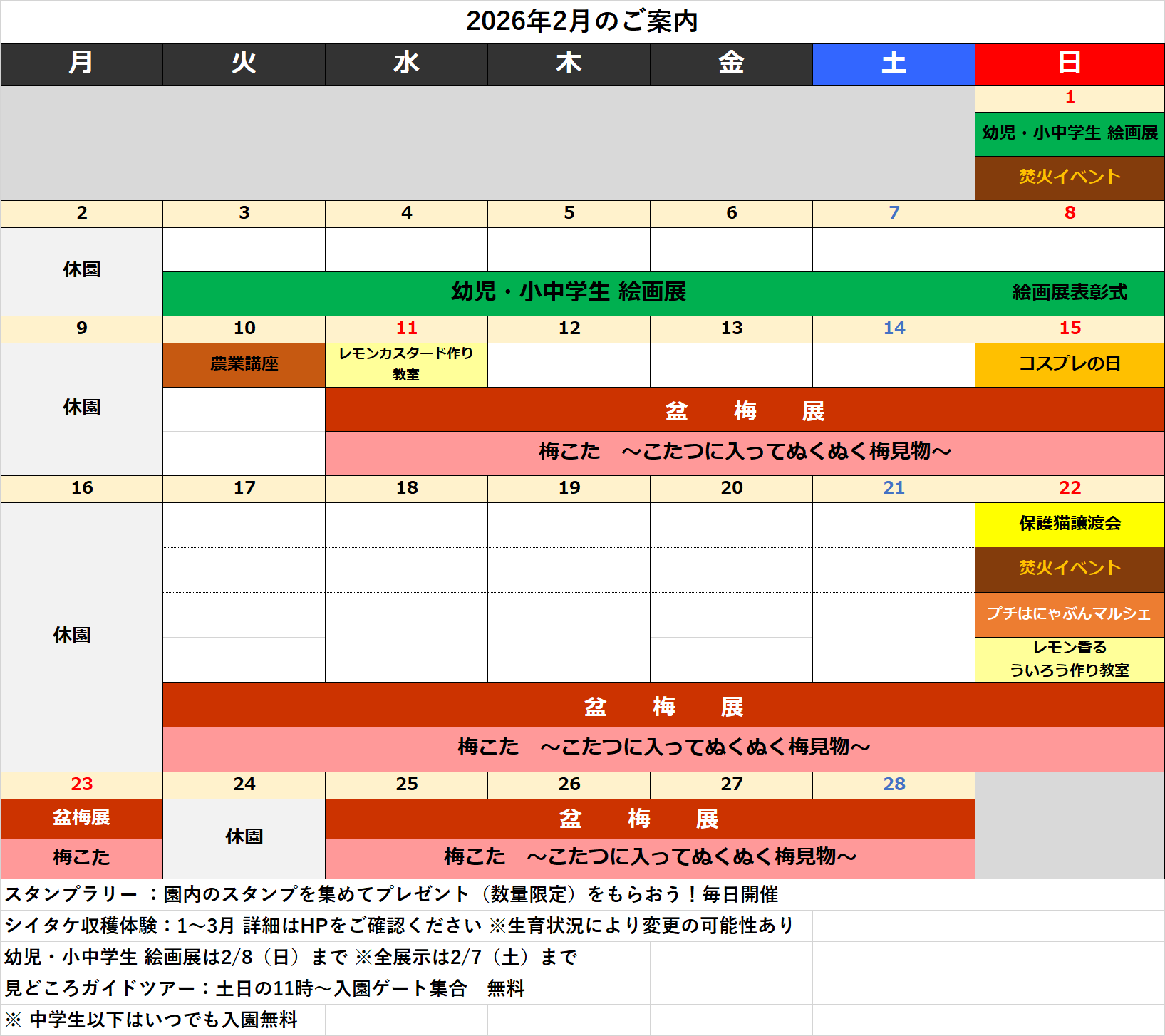The image size is (1165, 1036).
Task: Select the 絵画展表彰式 cell on February 8
Action: tap(1069, 293)
